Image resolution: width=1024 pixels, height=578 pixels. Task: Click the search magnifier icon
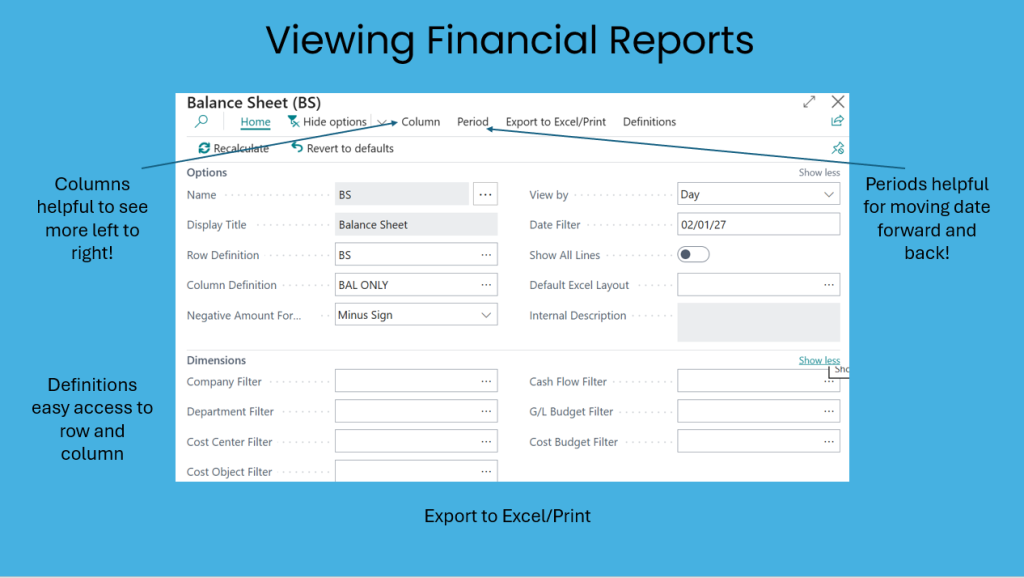coord(201,122)
